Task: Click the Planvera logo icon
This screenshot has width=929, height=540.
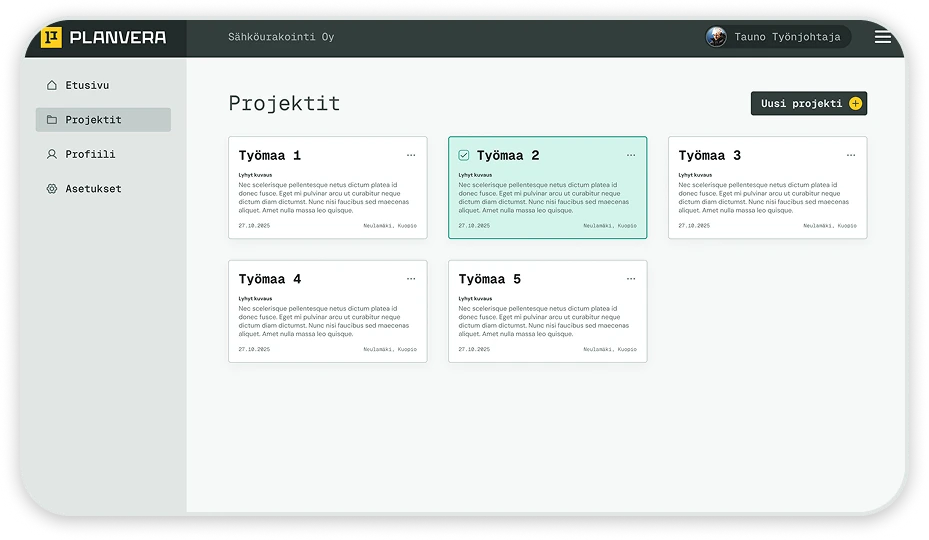Action: pyautogui.click(x=51, y=38)
